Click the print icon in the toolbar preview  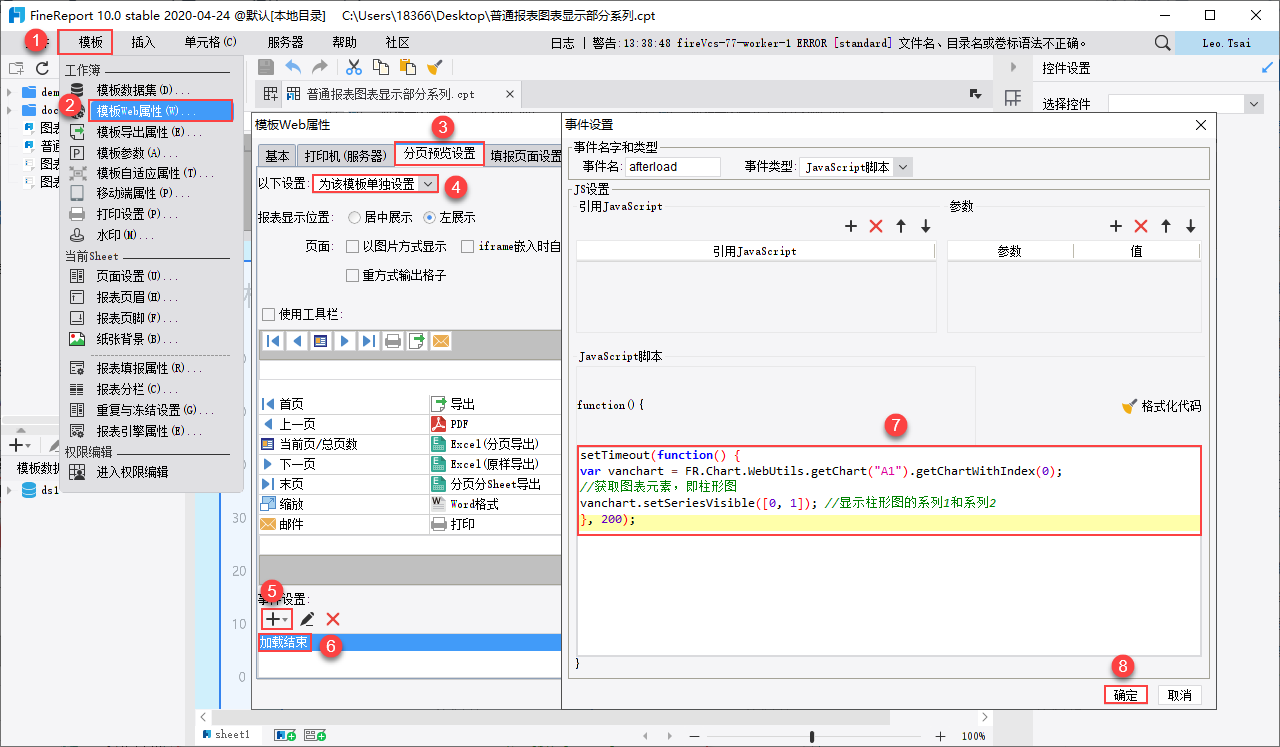click(393, 341)
